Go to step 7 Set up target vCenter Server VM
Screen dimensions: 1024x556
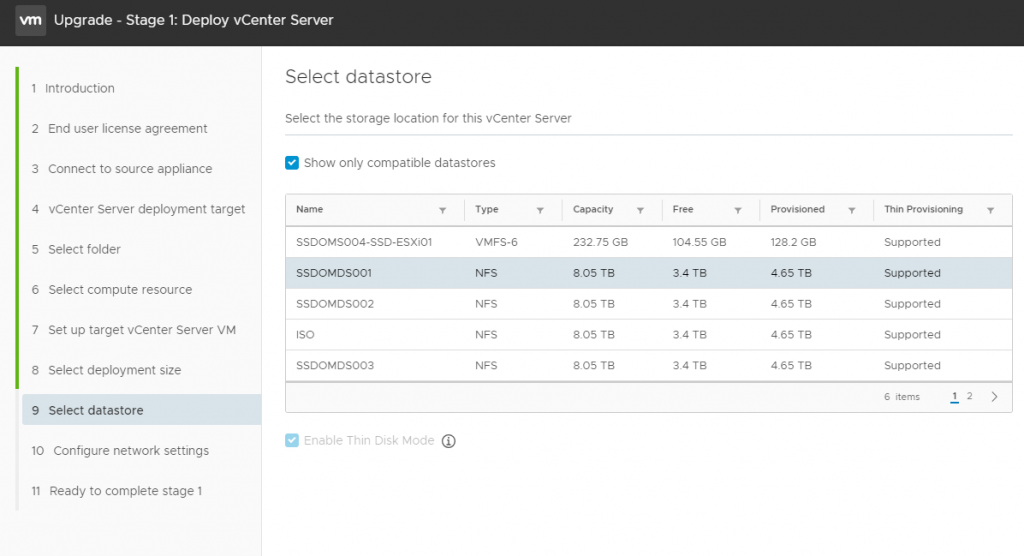[x=134, y=330]
